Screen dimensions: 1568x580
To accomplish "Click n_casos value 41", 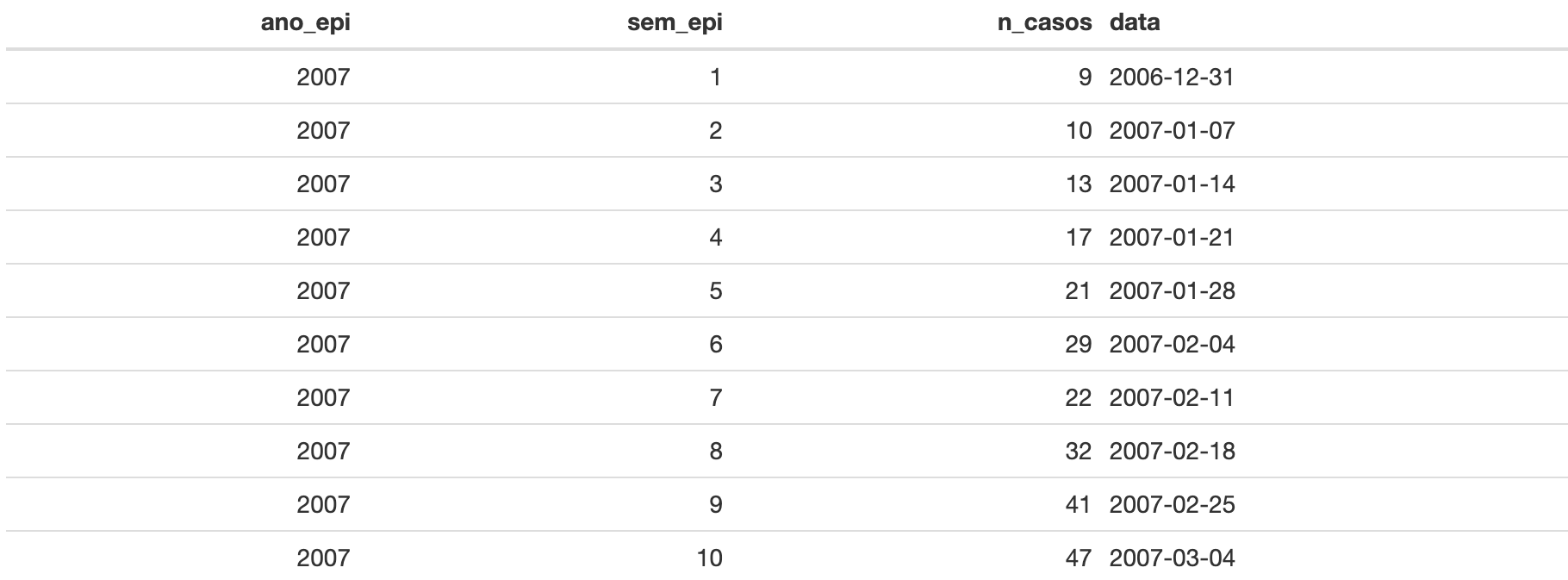I will click(1079, 505).
